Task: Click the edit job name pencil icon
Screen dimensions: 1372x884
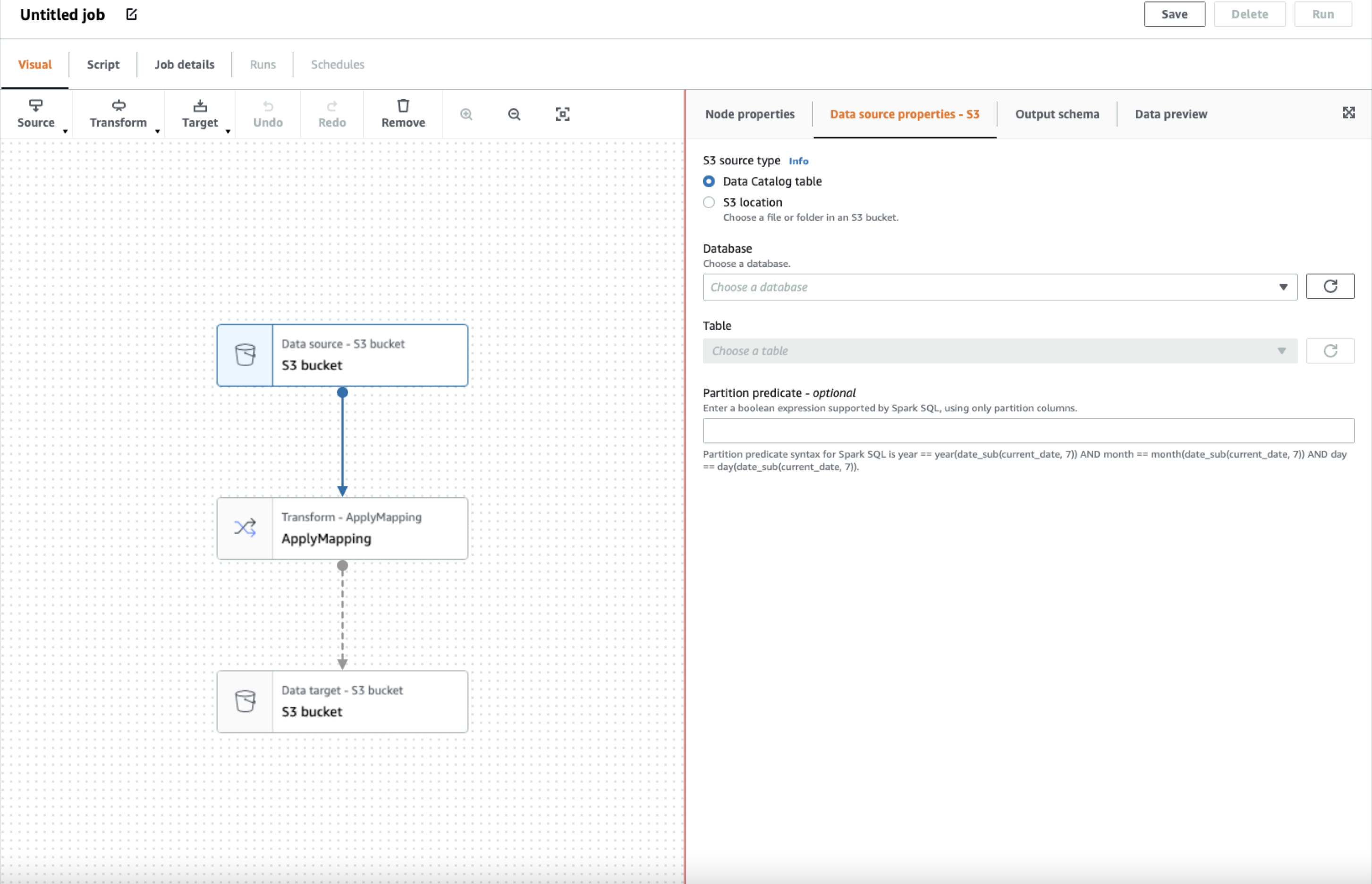Action: [x=131, y=14]
